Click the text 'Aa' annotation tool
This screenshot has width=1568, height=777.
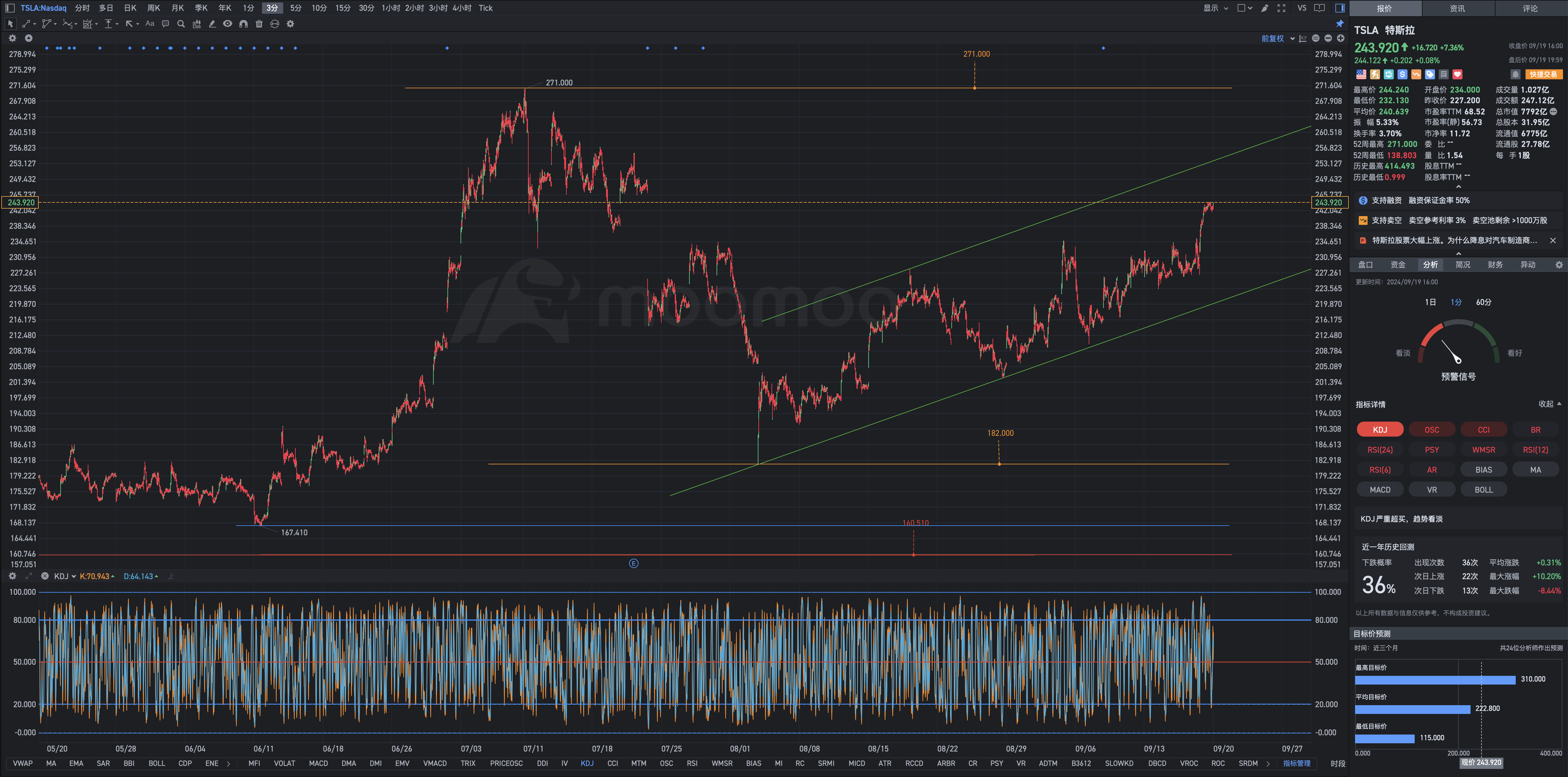[150, 24]
